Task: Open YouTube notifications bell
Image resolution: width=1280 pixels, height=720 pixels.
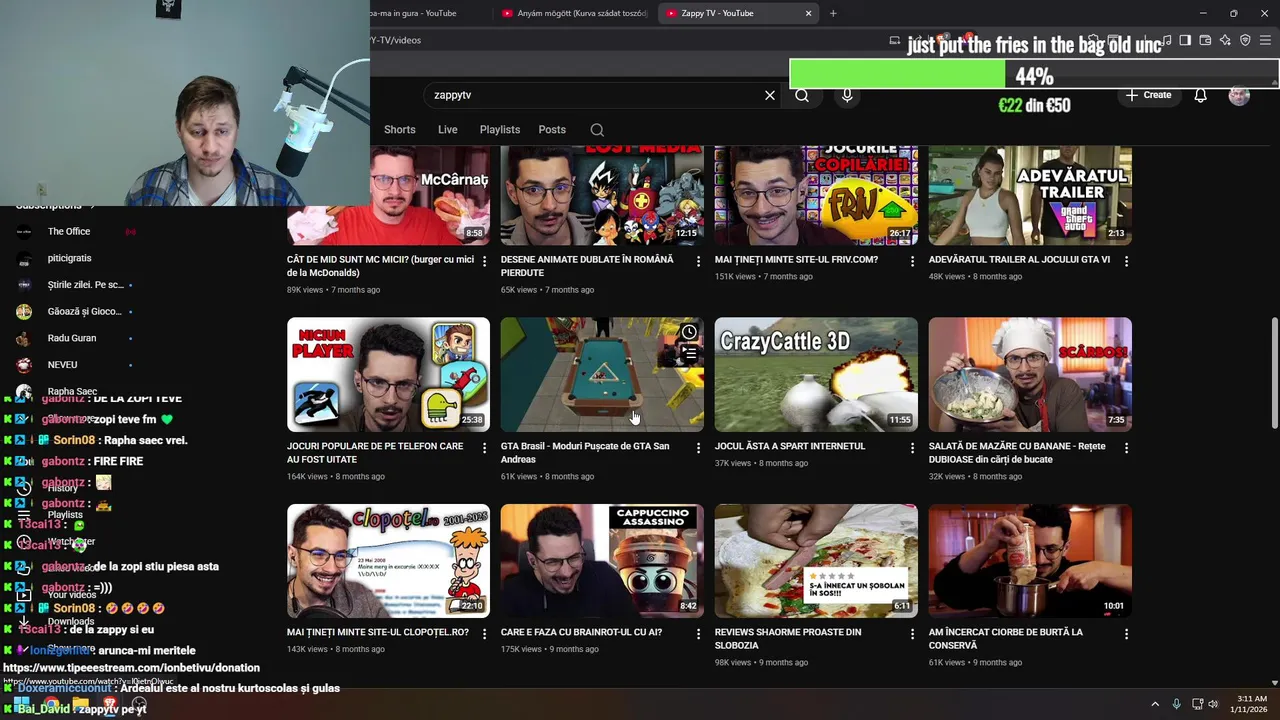Action: pos(1200,95)
